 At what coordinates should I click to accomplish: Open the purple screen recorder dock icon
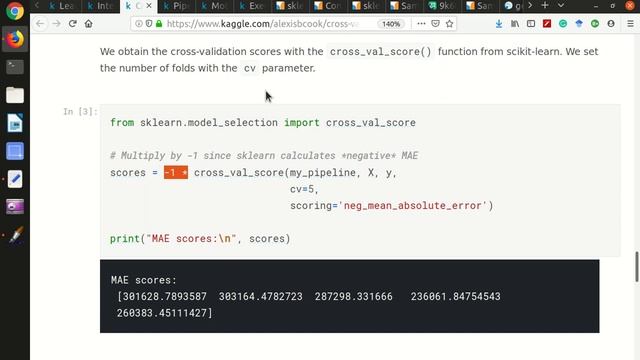[x=15, y=207]
